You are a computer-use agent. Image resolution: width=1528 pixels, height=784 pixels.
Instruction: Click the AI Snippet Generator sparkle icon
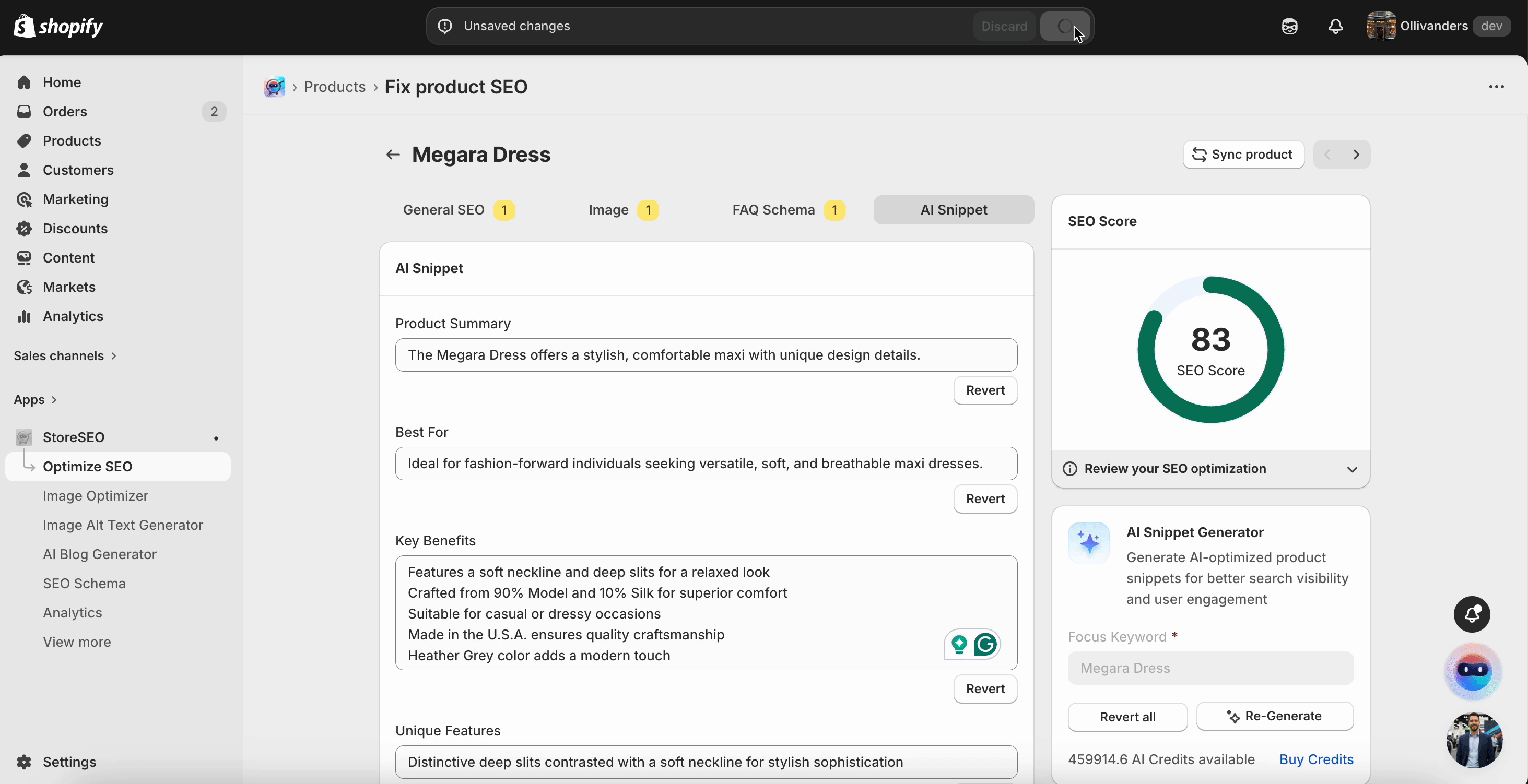pyautogui.click(x=1088, y=542)
